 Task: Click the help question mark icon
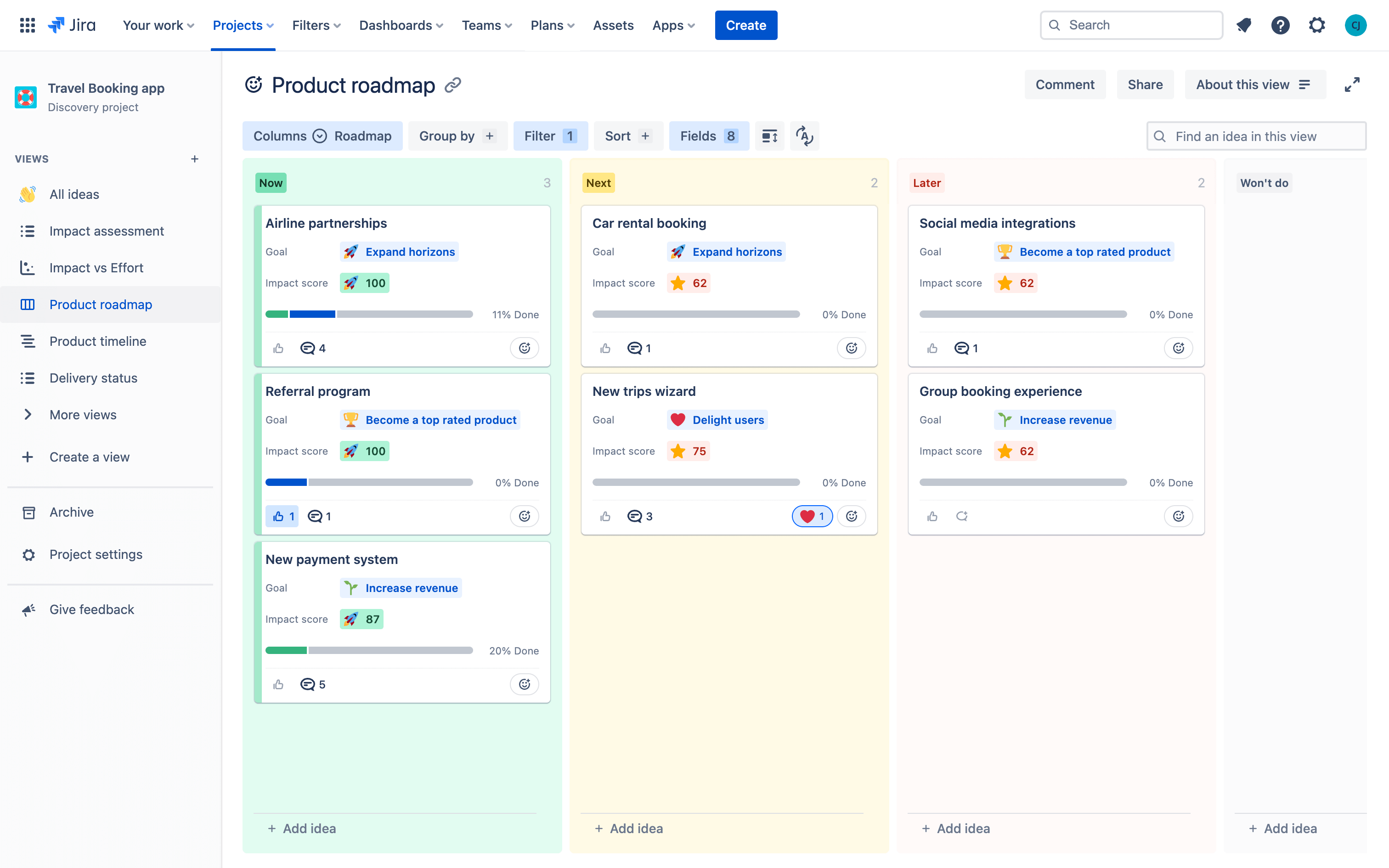click(1280, 25)
